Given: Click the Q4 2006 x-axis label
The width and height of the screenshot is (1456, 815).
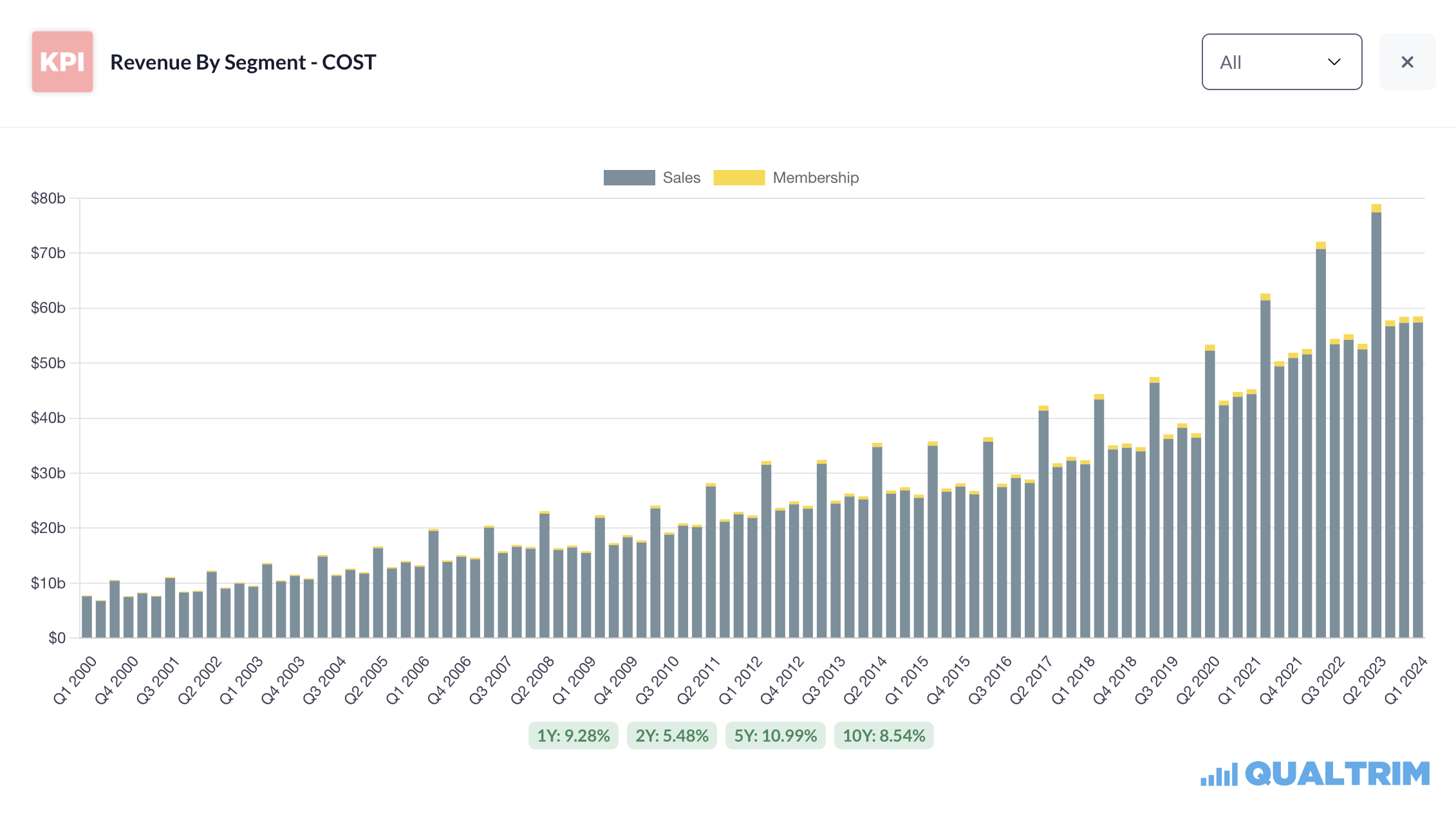Looking at the screenshot, I should tap(449, 680).
